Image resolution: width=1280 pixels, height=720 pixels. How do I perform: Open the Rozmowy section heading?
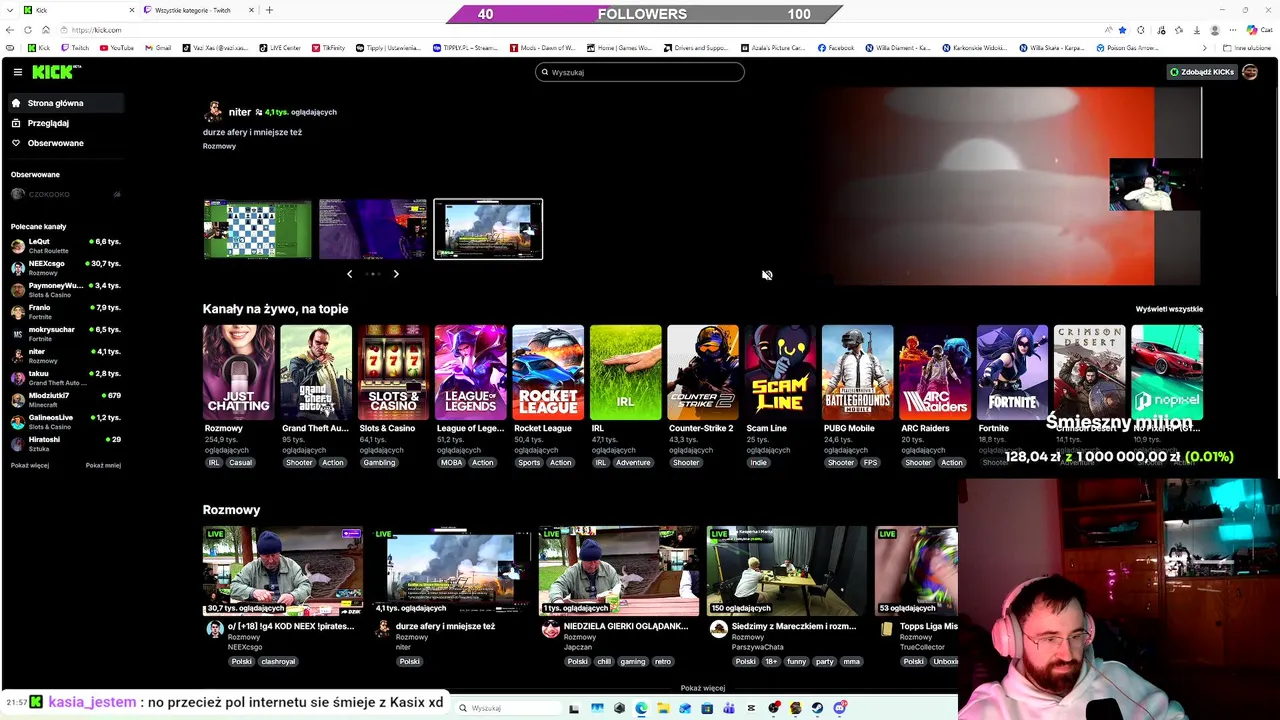click(x=231, y=510)
